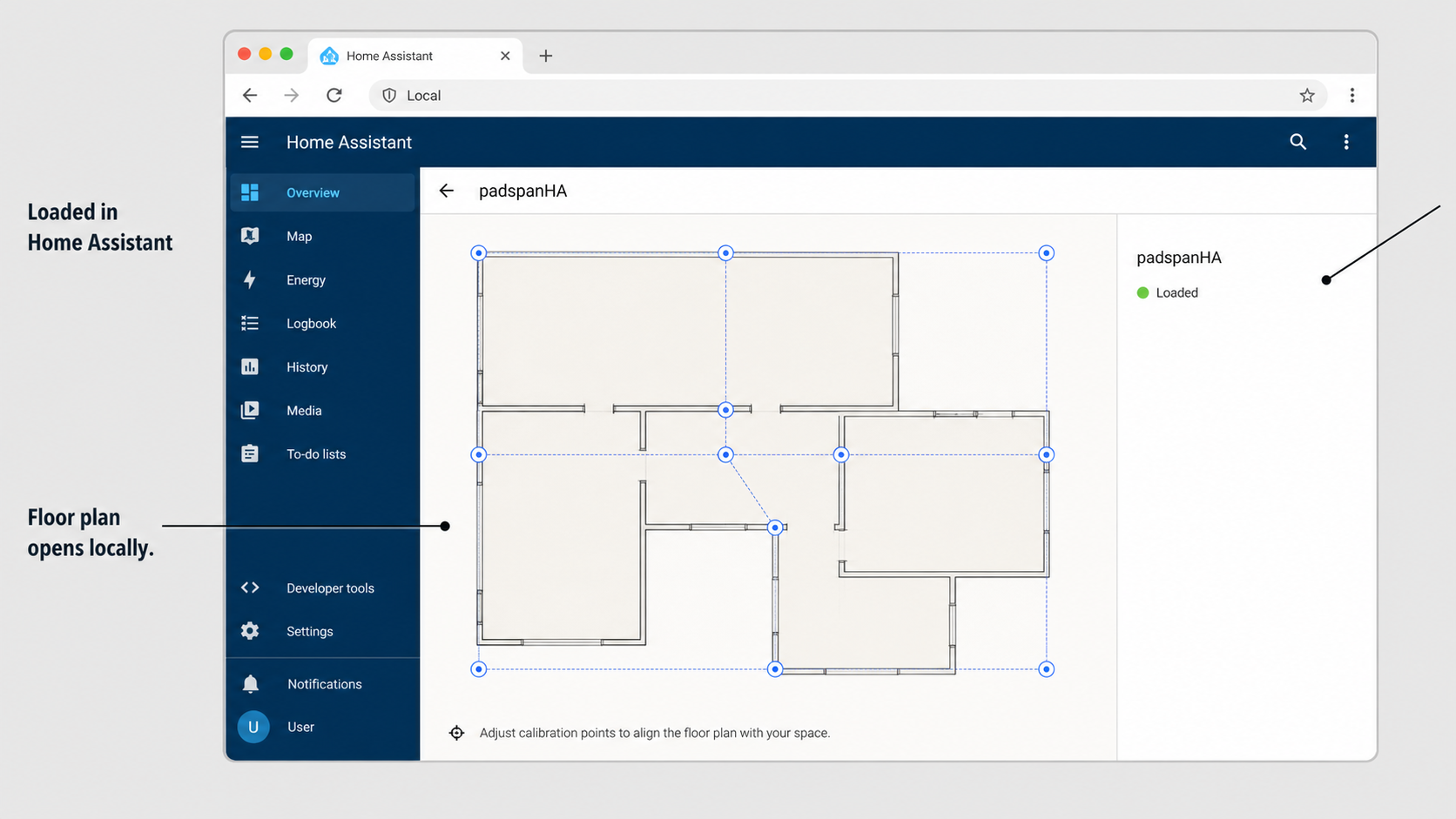Select top-middle calibration point

(725, 253)
